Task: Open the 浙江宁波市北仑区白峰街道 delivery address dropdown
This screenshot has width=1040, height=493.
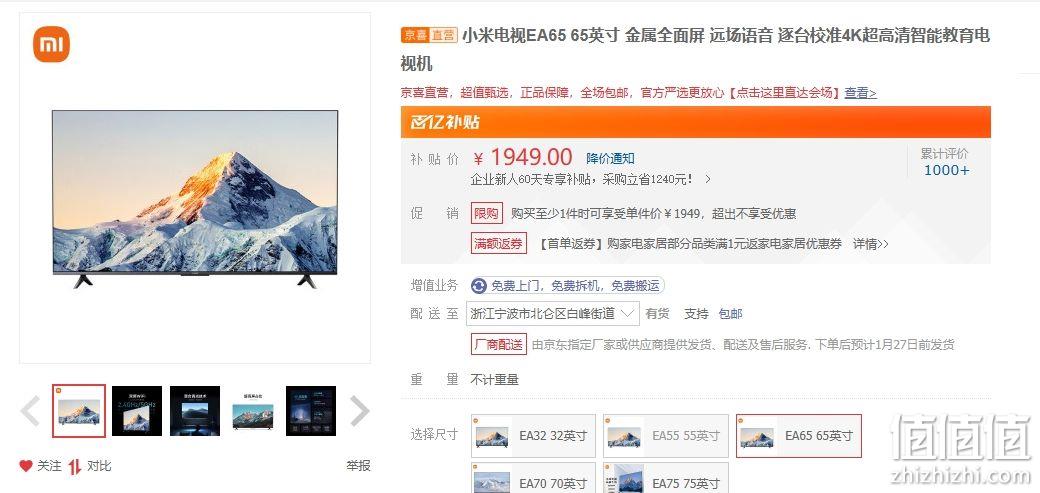Action: pyautogui.click(x=553, y=313)
